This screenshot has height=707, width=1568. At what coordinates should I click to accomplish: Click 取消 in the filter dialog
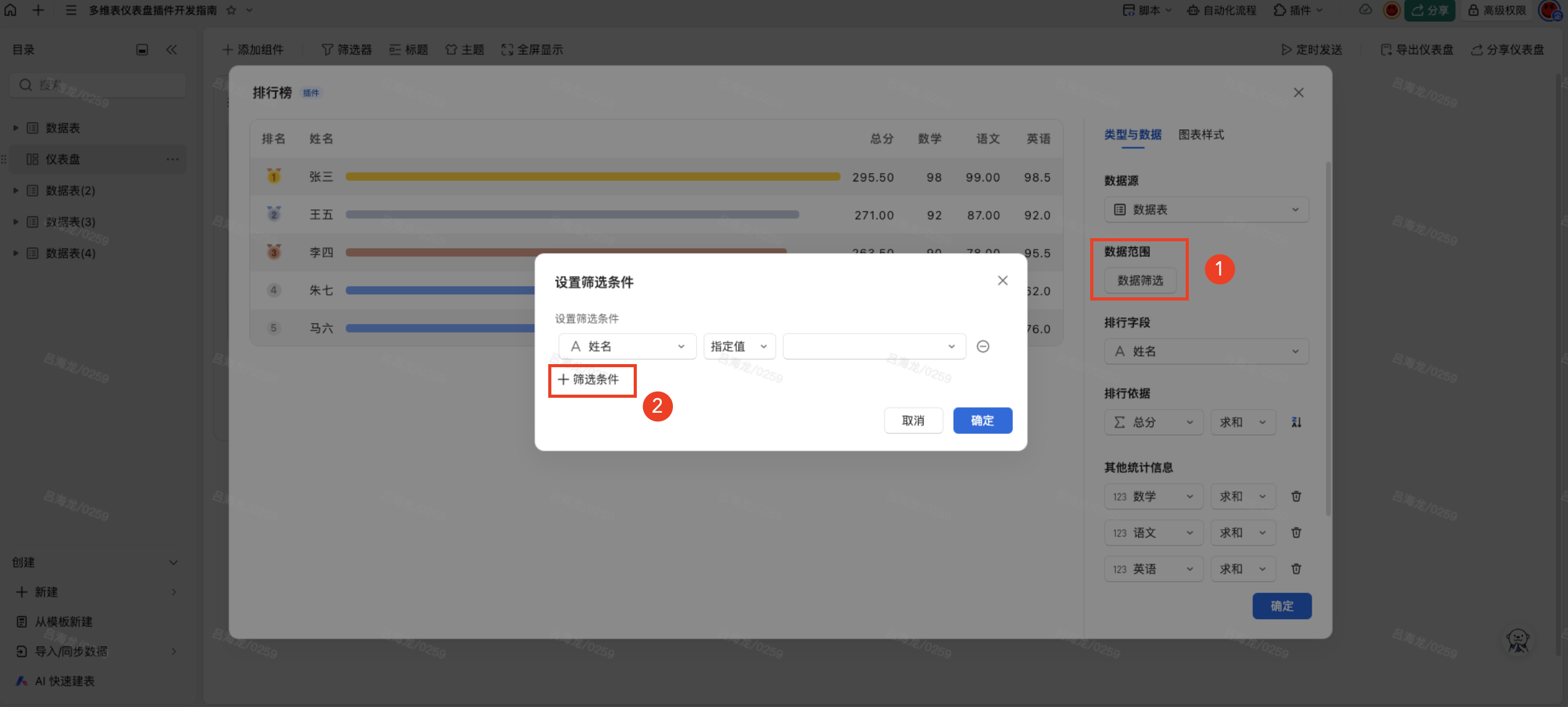click(x=913, y=421)
